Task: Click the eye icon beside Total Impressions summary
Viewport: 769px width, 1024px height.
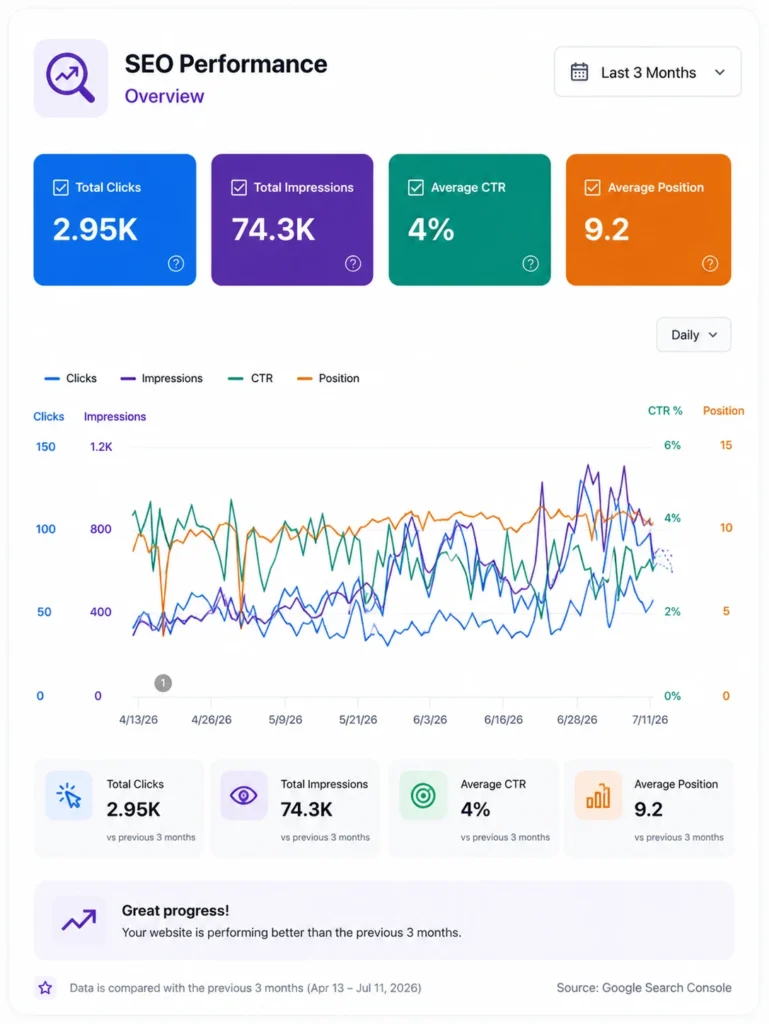Action: [243, 795]
